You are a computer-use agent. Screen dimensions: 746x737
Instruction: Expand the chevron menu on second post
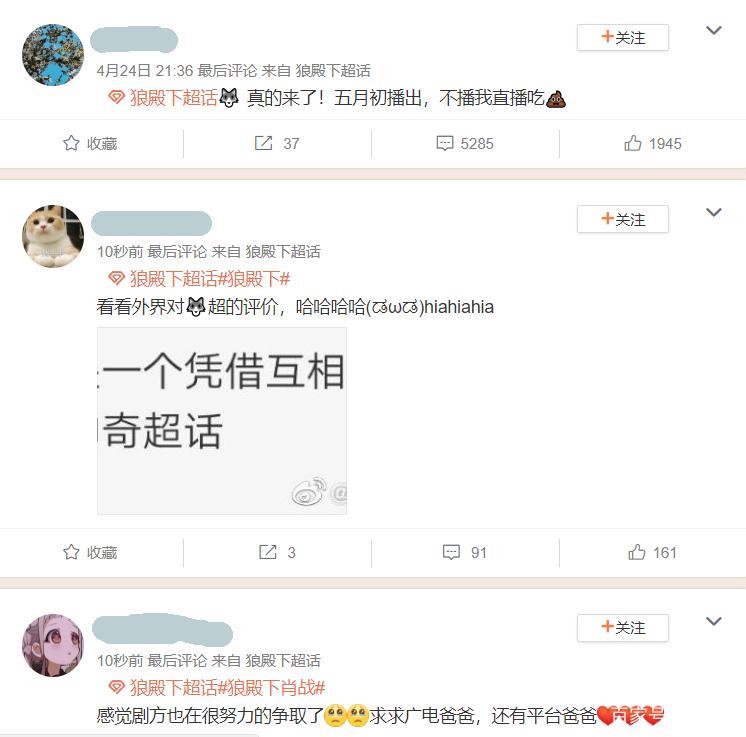click(714, 212)
